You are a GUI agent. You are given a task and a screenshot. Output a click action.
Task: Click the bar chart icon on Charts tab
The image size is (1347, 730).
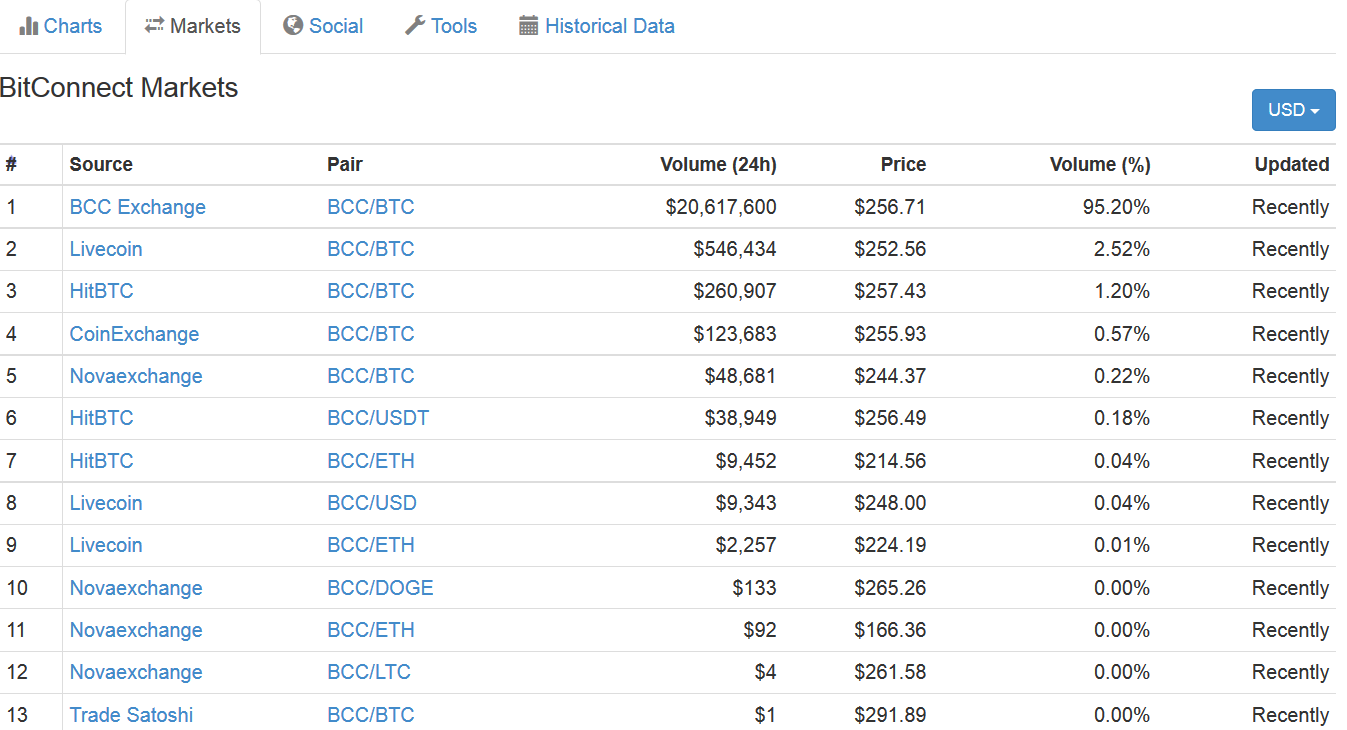tap(29, 26)
